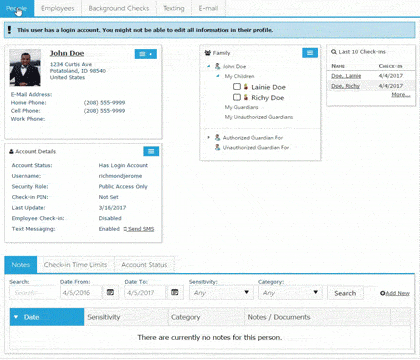Image resolution: width=420 pixels, height=360 pixels.
Task: Open Account Details panel menu icon
Action: 151,151
